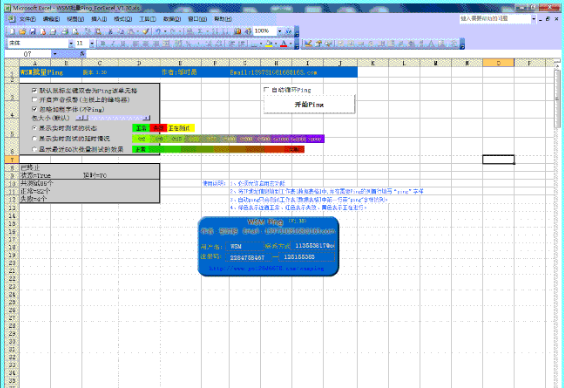Open the Format (格式) menu
564x388 pixels.
click(123, 19)
